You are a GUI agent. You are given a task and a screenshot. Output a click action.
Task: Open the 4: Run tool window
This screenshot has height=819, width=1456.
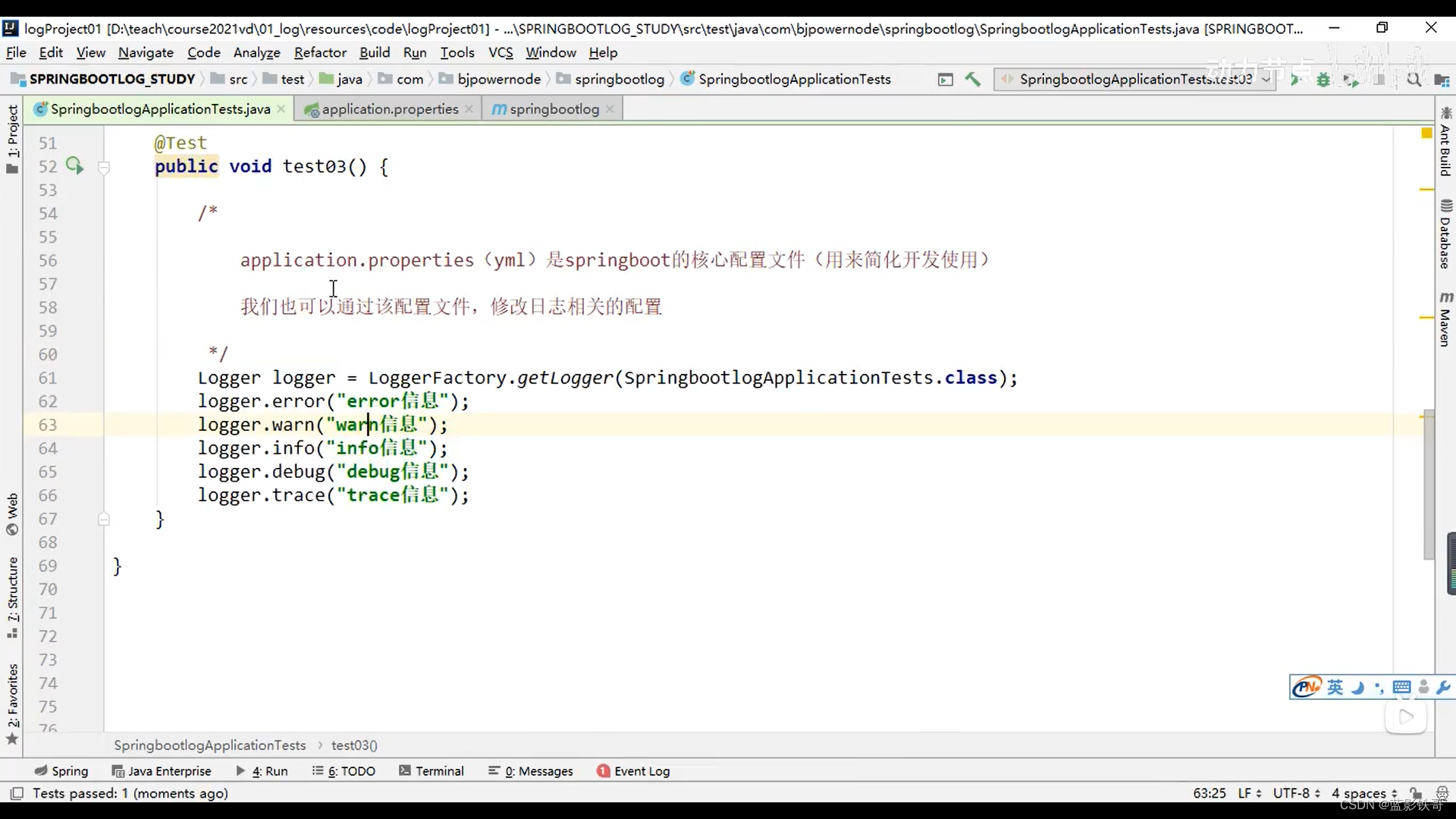coord(262,770)
